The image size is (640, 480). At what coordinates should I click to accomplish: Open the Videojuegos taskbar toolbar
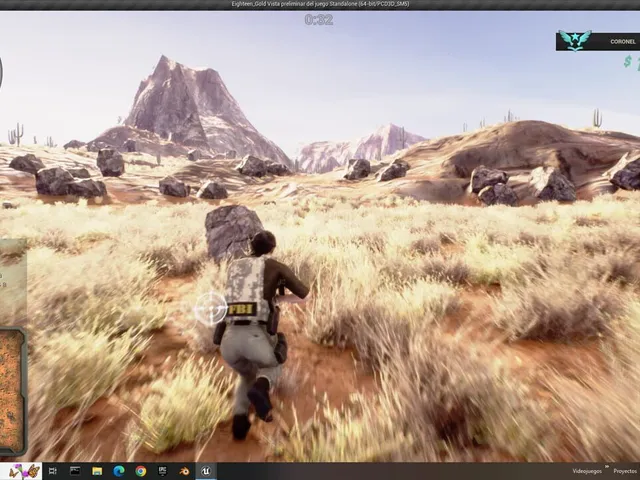(x=587, y=471)
